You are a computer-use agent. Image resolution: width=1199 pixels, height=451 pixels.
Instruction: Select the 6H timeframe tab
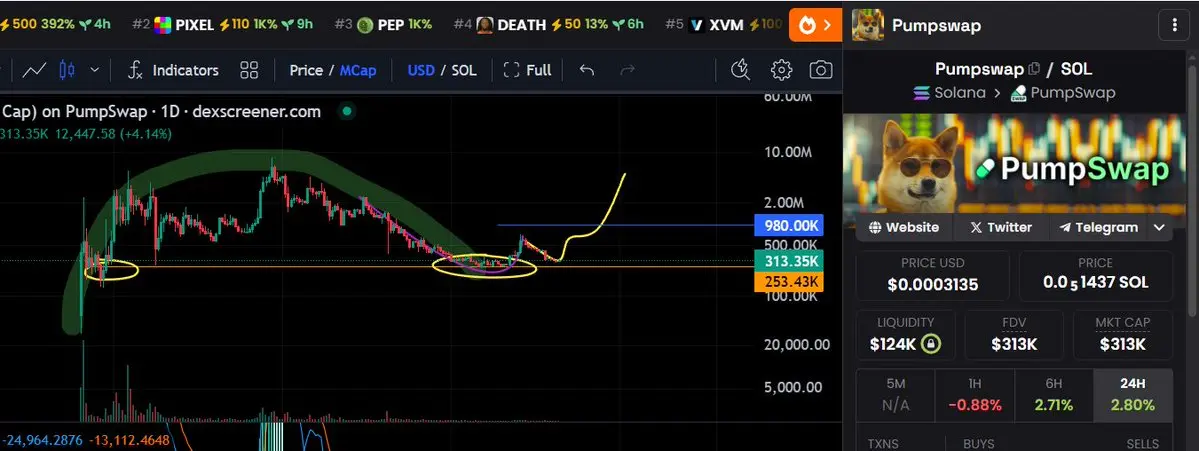[1054, 396]
